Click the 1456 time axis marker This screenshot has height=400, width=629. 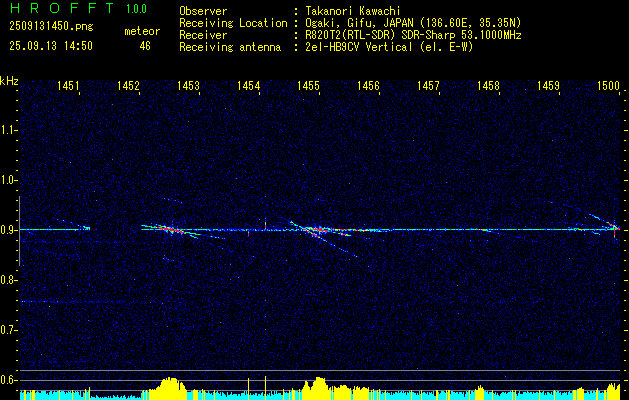click(369, 85)
